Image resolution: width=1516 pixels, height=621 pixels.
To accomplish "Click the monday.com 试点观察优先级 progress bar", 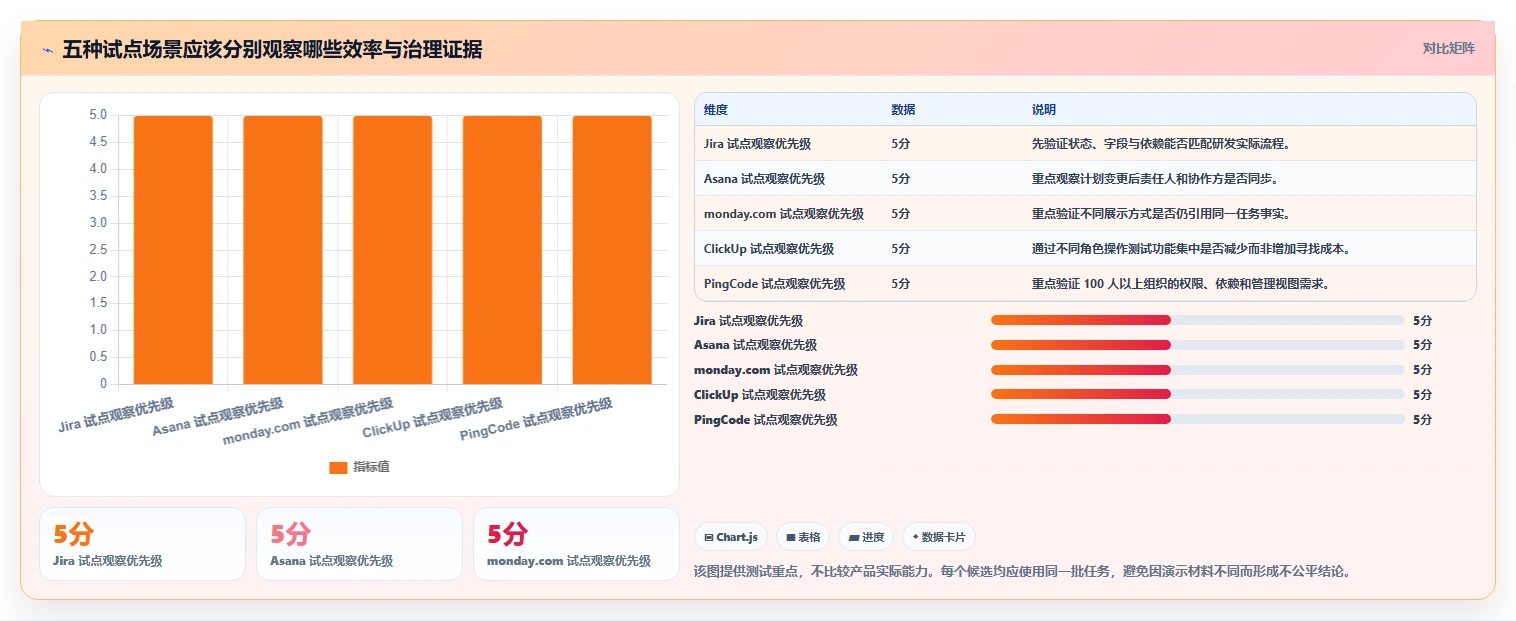I will [x=1197, y=370].
